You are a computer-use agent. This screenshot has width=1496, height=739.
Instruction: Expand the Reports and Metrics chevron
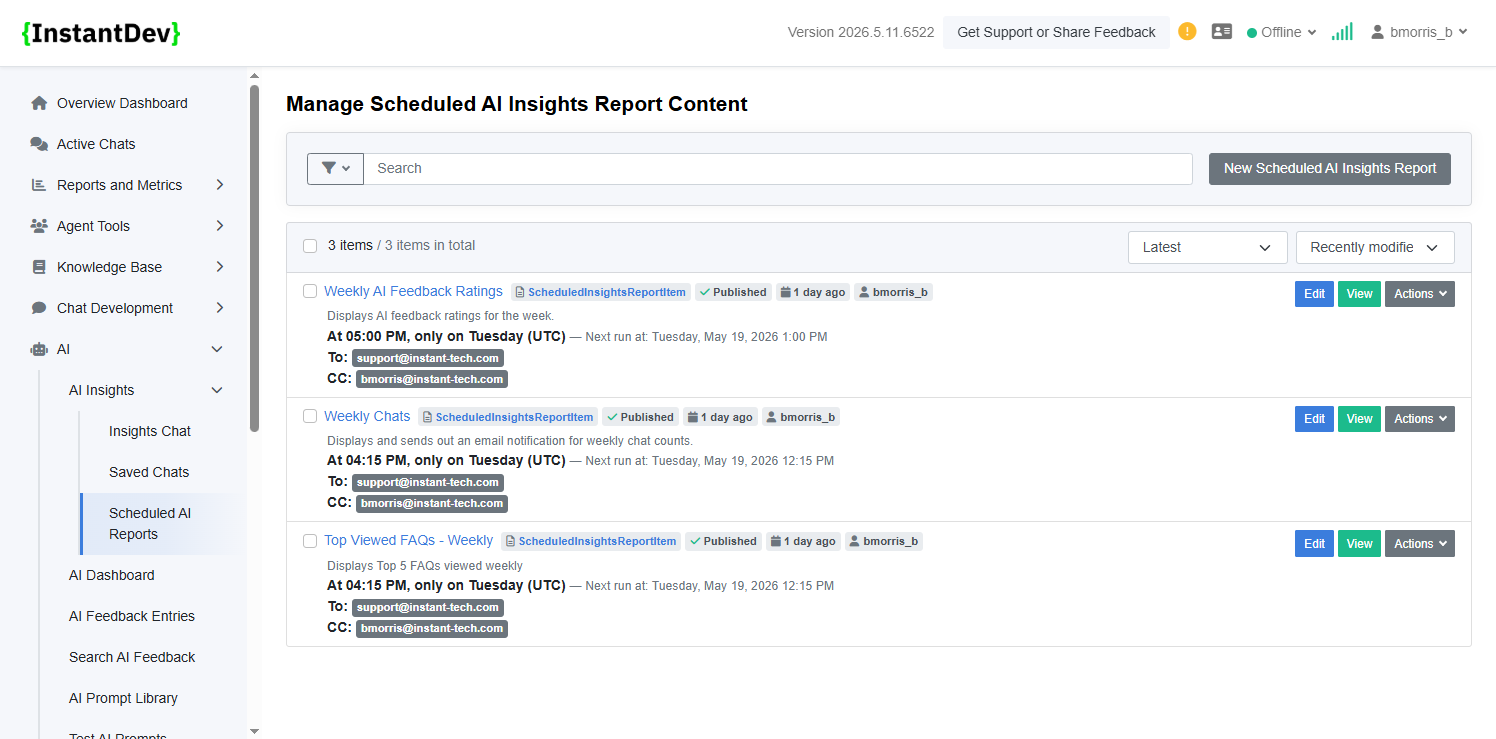click(219, 185)
